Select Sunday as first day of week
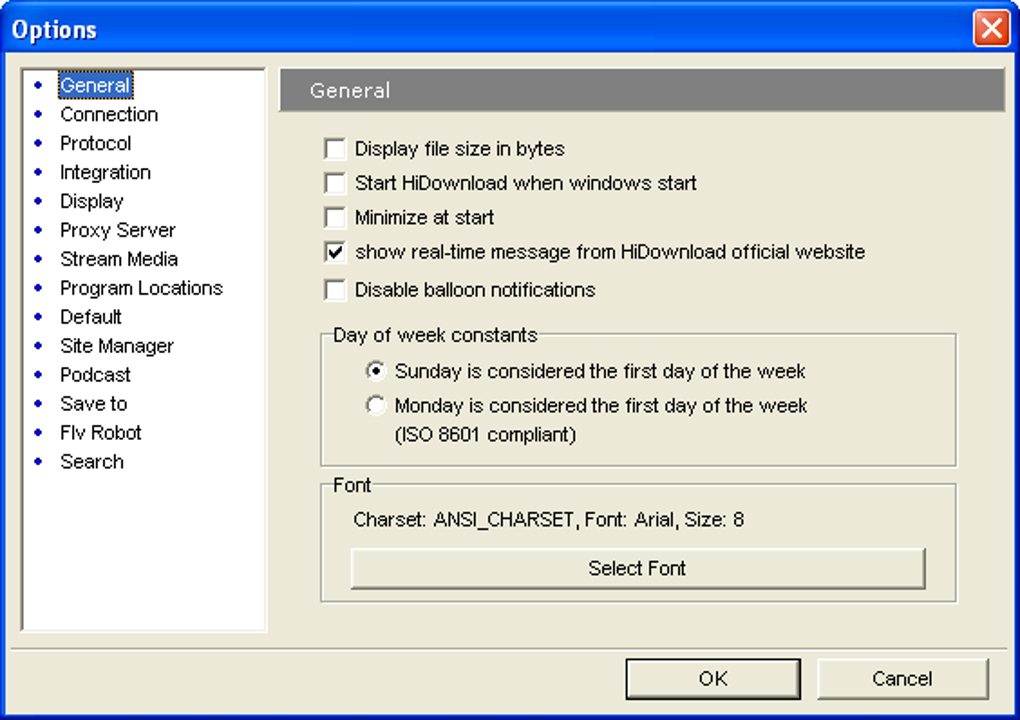The height and width of the screenshot is (720, 1020). pyautogui.click(x=376, y=372)
